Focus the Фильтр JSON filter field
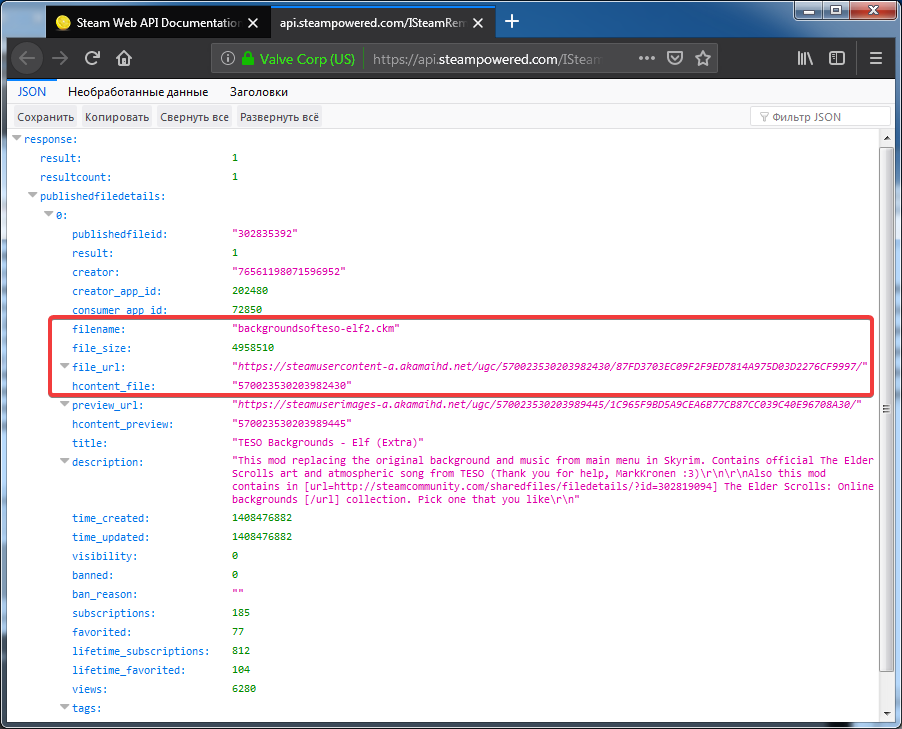902x729 pixels. pos(820,117)
